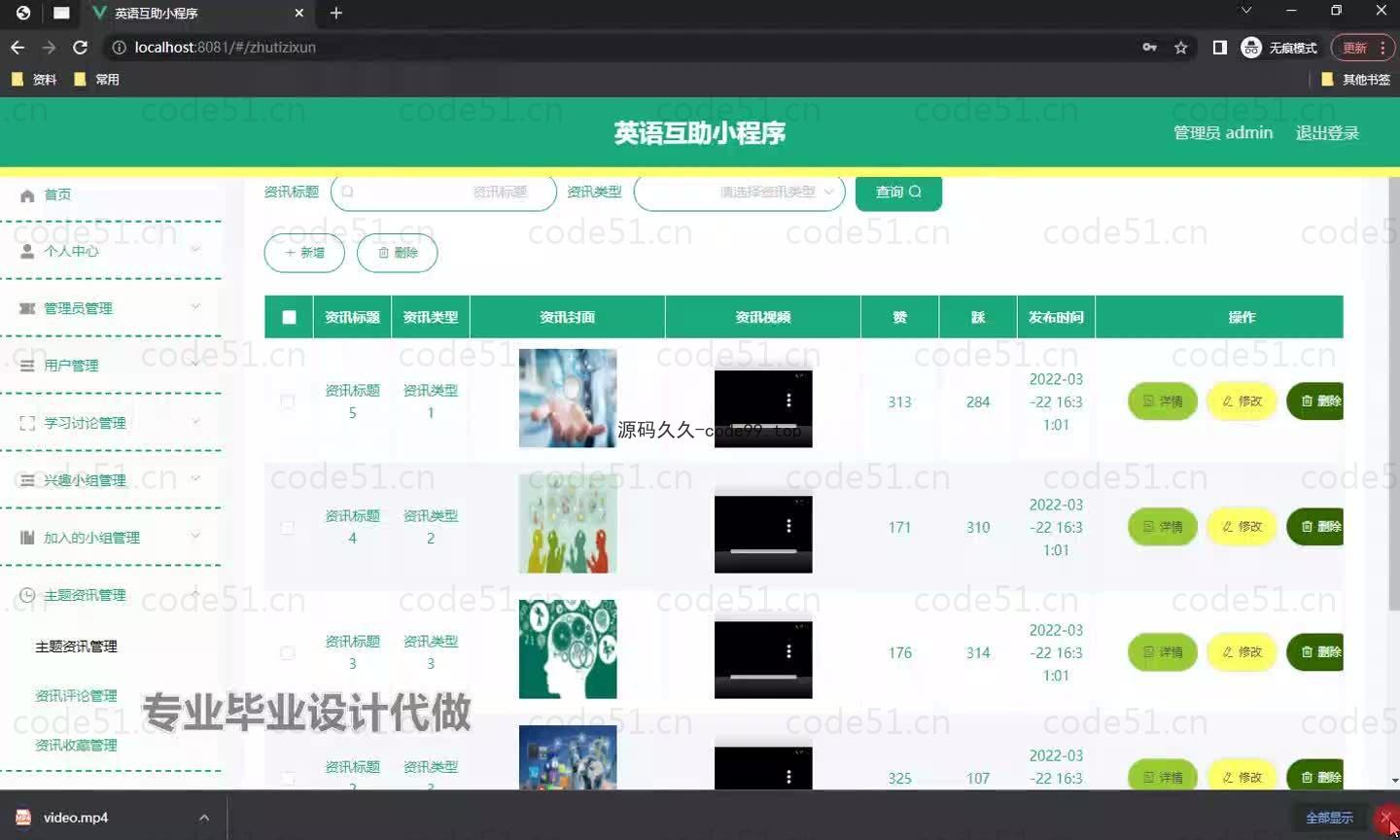Open the password key icon in the address bar

pyautogui.click(x=1149, y=47)
